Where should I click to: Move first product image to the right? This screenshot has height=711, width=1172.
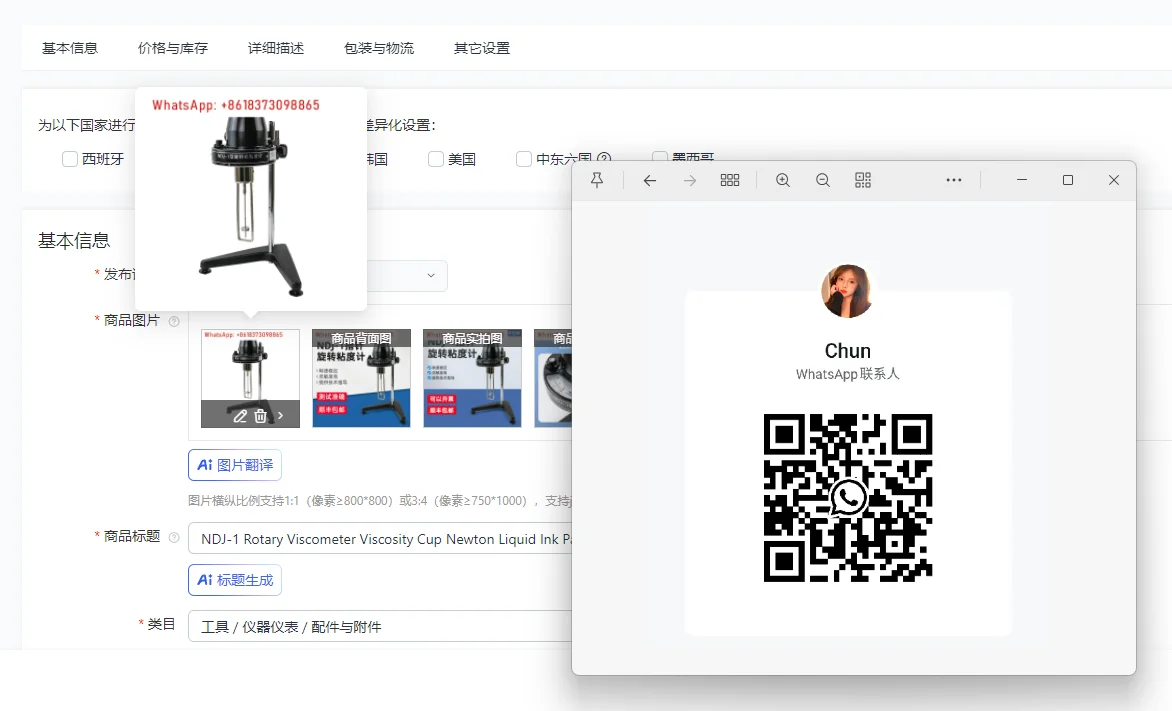click(x=280, y=416)
